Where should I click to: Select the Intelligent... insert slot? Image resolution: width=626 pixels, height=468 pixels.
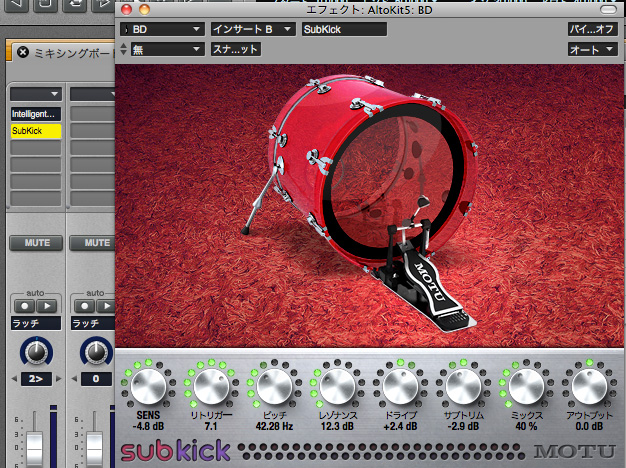pos(36,114)
